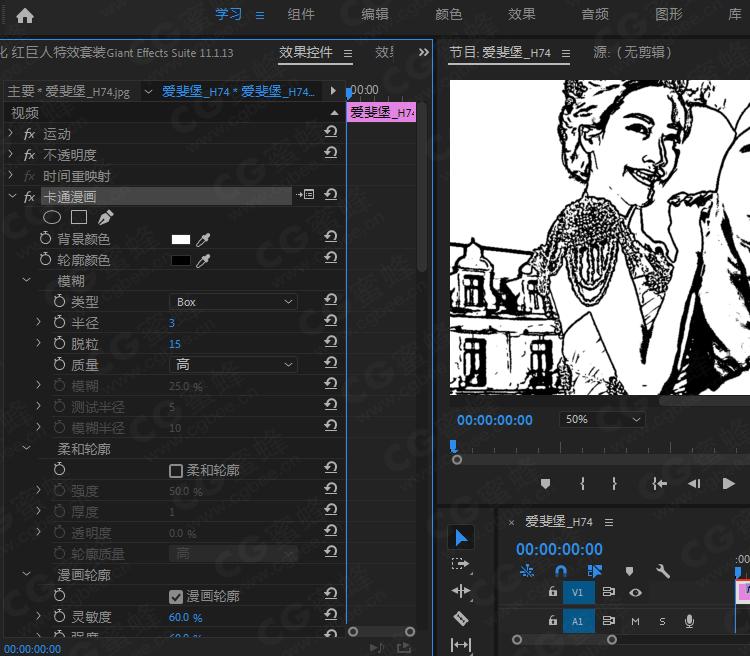Screen dimensions: 750x656
Task: Reset the 半径 parameter
Action: click(x=331, y=321)
